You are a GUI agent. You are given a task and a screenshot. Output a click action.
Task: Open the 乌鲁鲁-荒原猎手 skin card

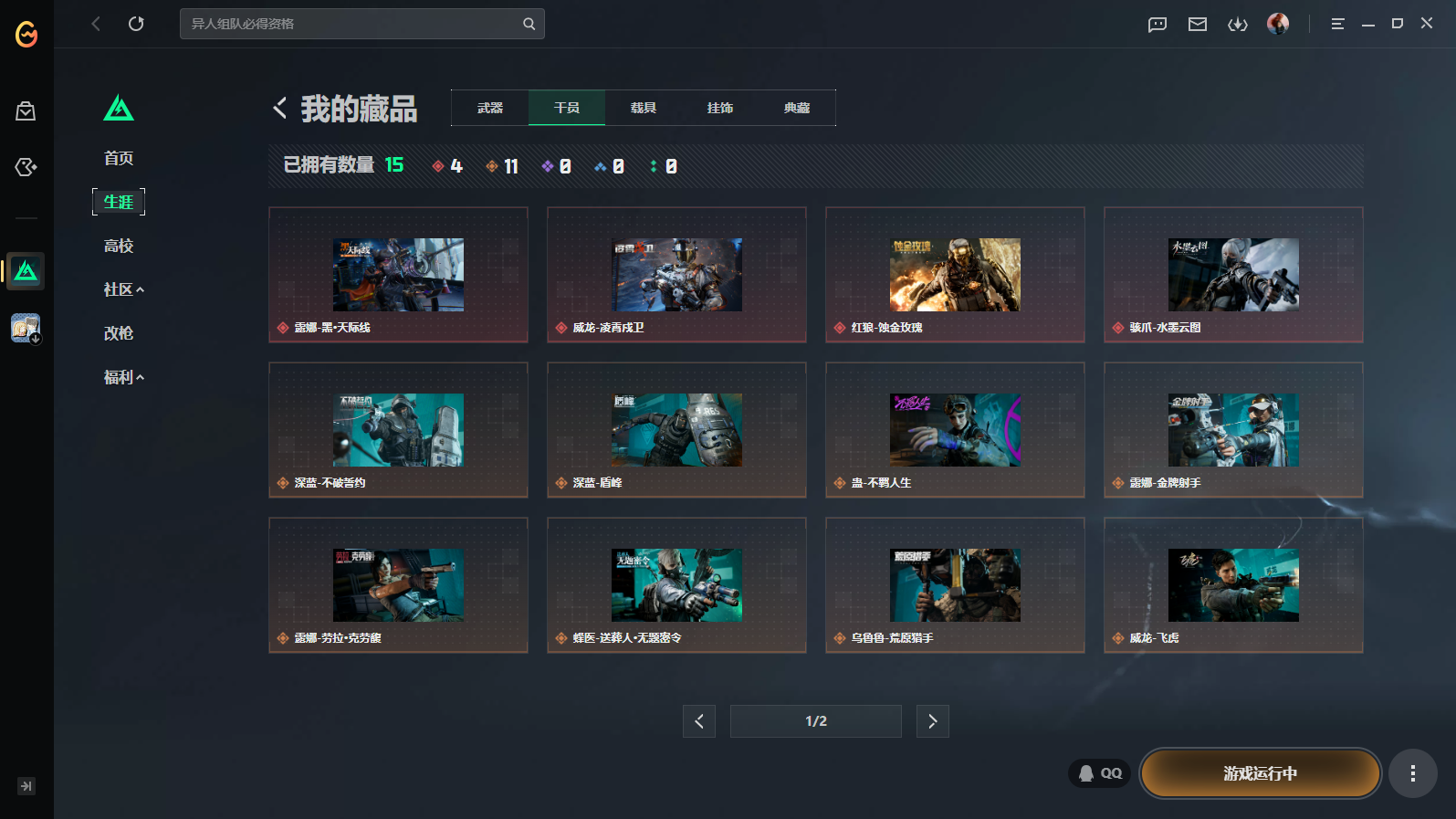click(x=955, y=585)
